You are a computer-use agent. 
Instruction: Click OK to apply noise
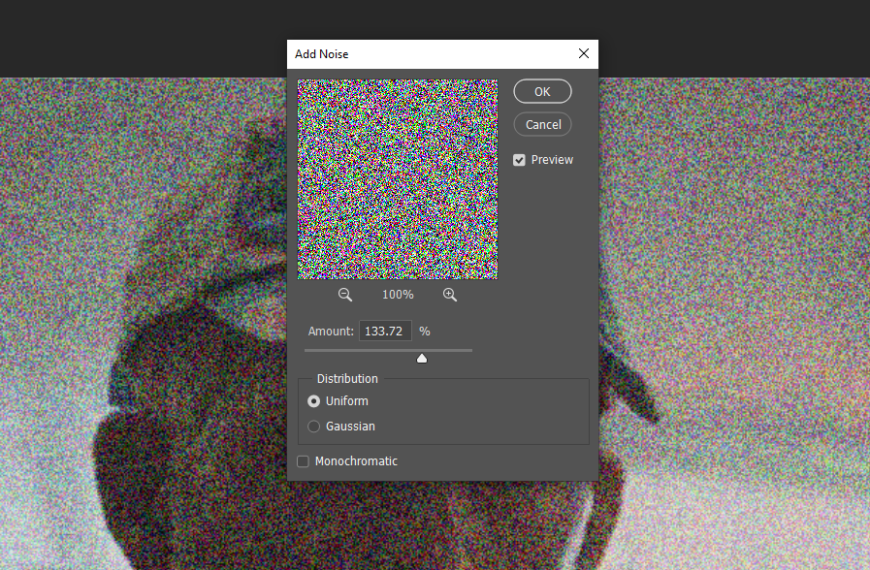542,92
